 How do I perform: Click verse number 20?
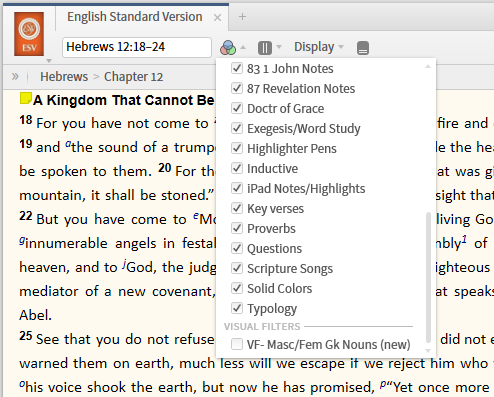[x=165, y=168]
